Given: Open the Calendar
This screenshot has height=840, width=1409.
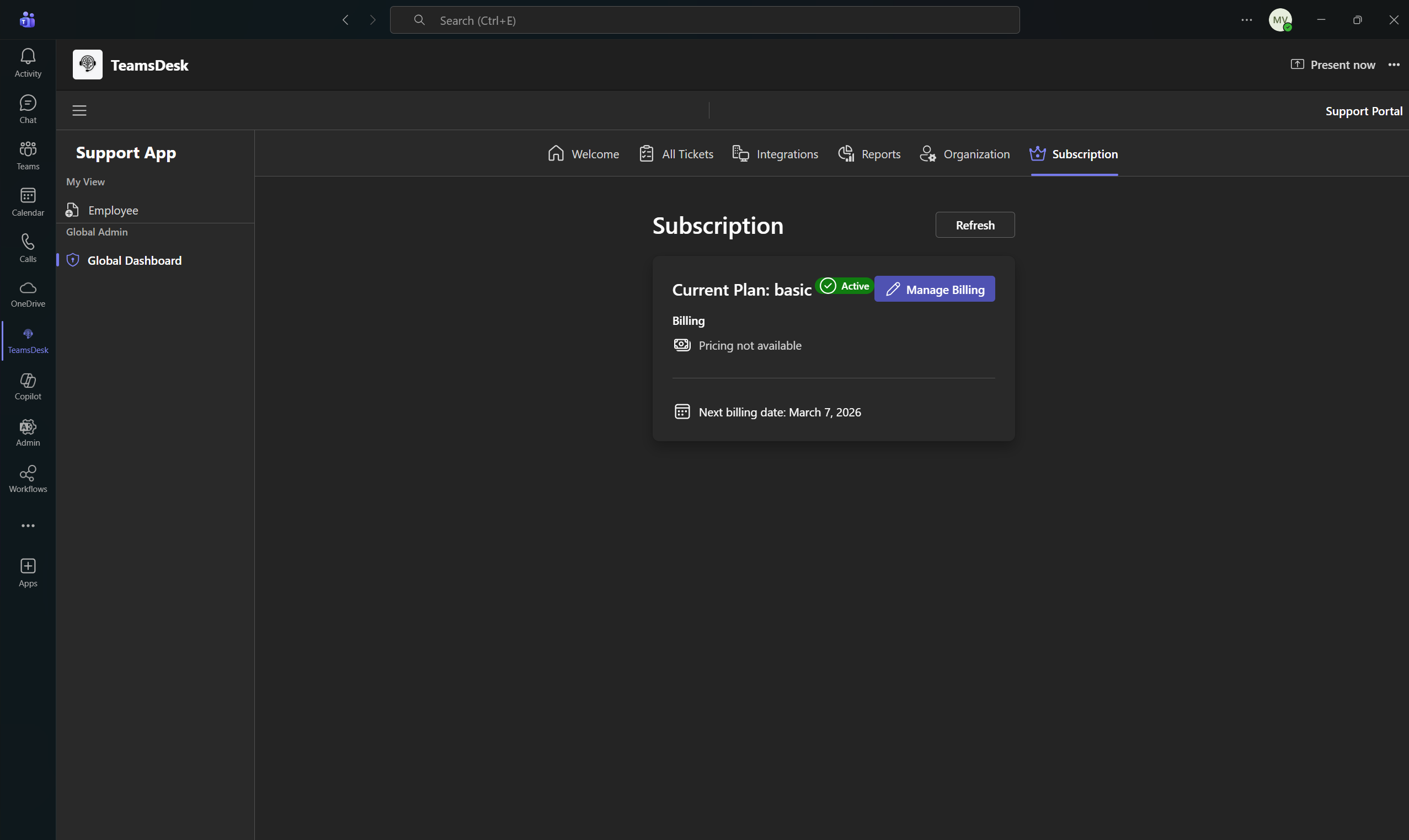Looking at the screenshot, I should (x=28, y=201).
